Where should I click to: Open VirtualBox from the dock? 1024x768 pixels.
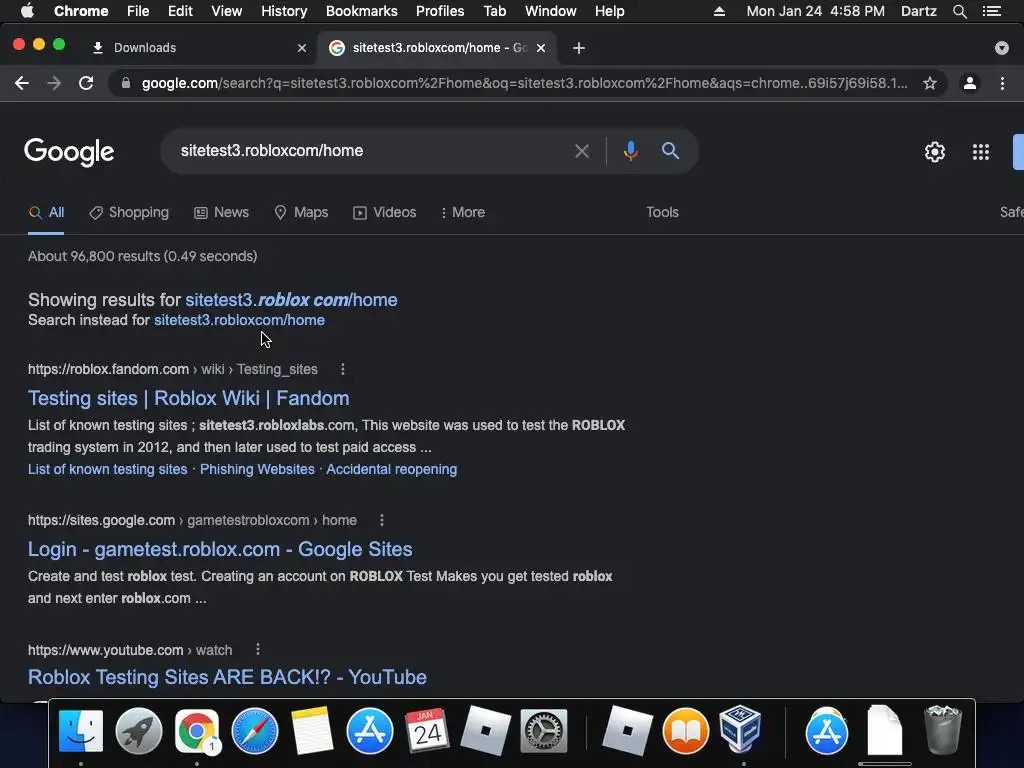[741, 729]
